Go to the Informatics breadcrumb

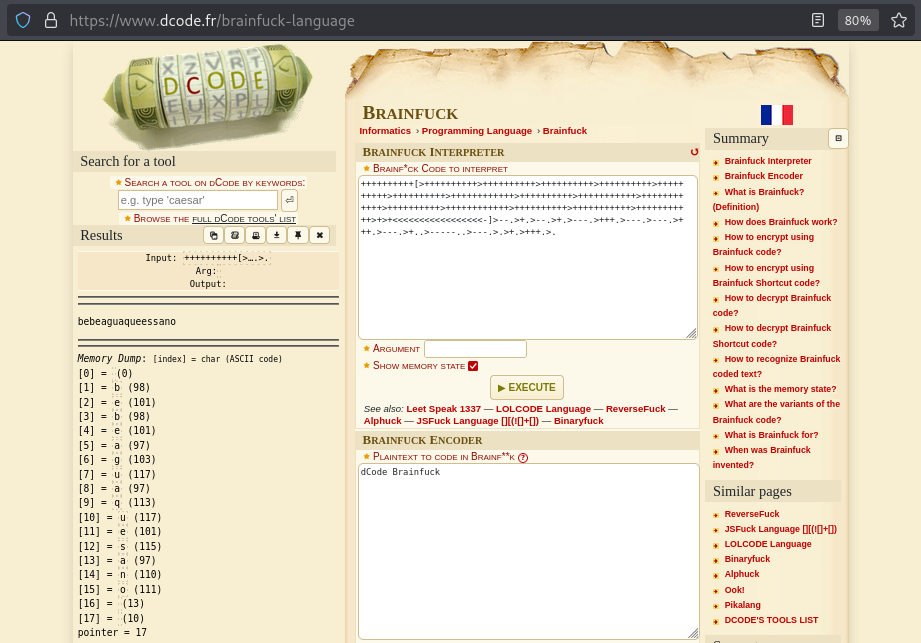tap(385, 131)
